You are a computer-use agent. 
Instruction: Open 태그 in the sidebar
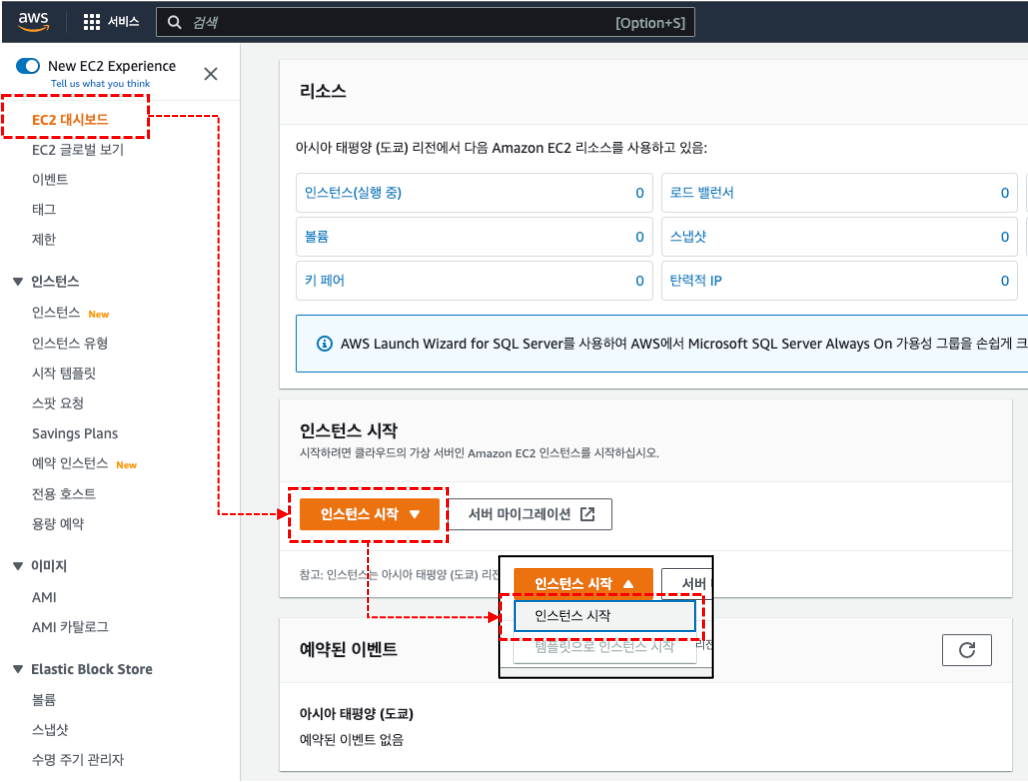click(44, 210)
